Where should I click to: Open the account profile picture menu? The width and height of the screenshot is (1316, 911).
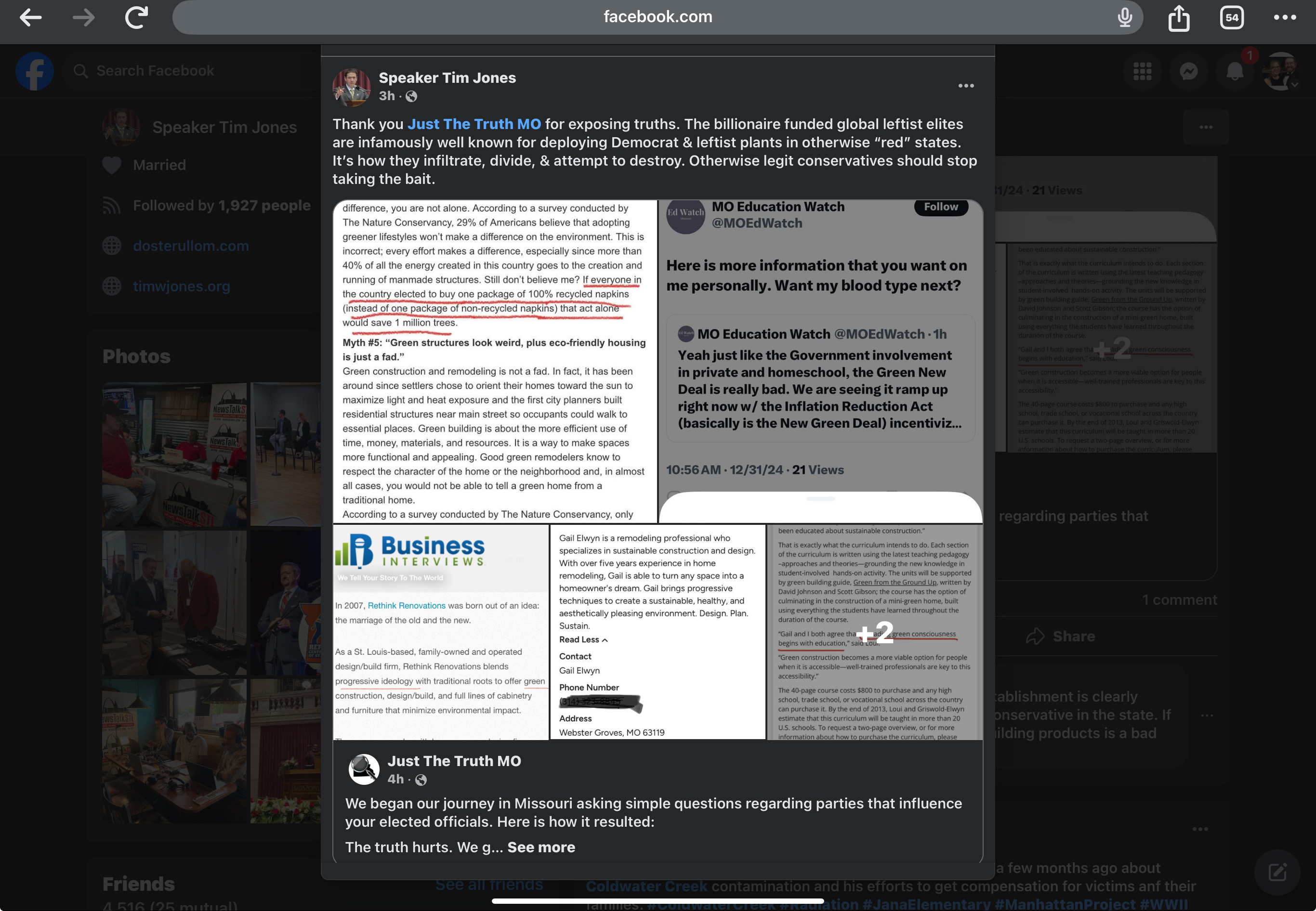pos(1281,71)
